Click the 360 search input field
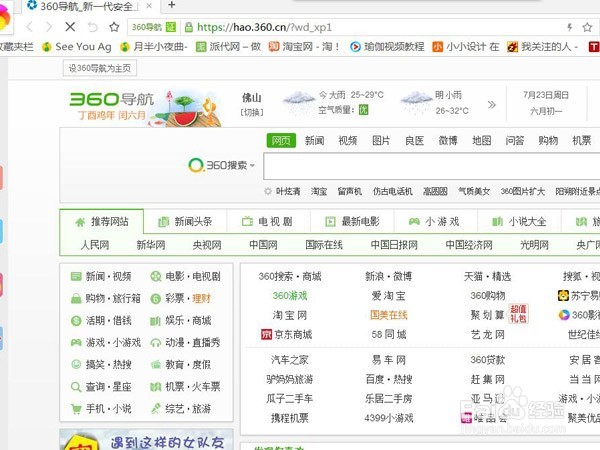This screenshot has width=600, height=450. coord(432,166)
